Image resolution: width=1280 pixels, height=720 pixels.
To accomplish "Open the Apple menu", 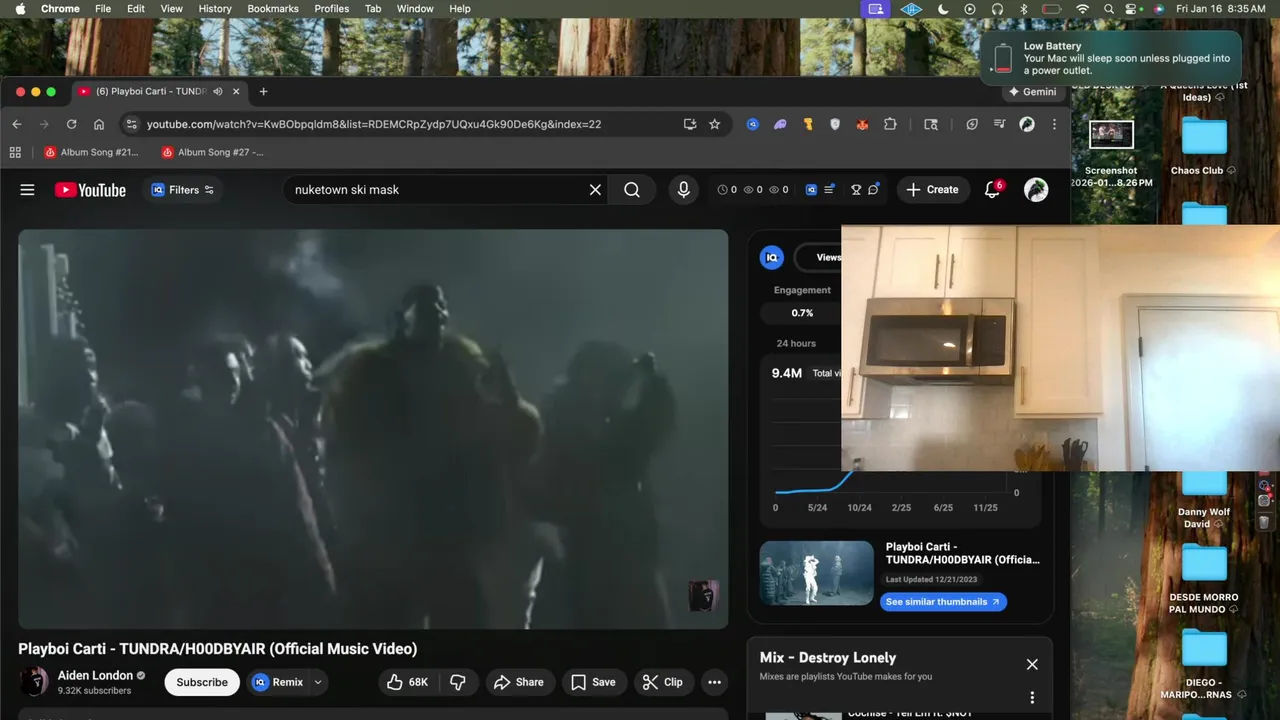I will click(x=20, y=9).
